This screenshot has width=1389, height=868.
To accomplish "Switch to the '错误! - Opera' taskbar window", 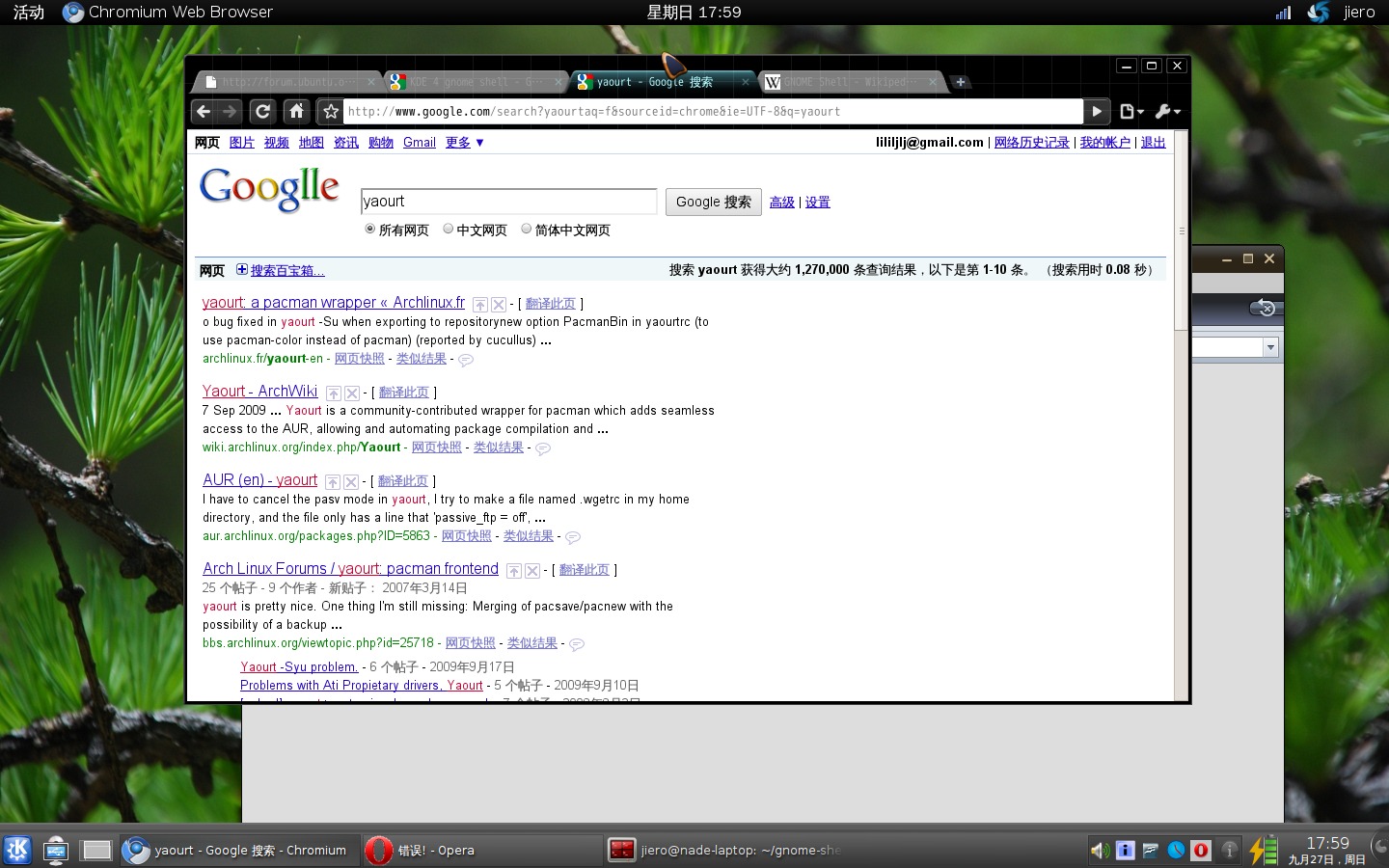I will [483, 850].
